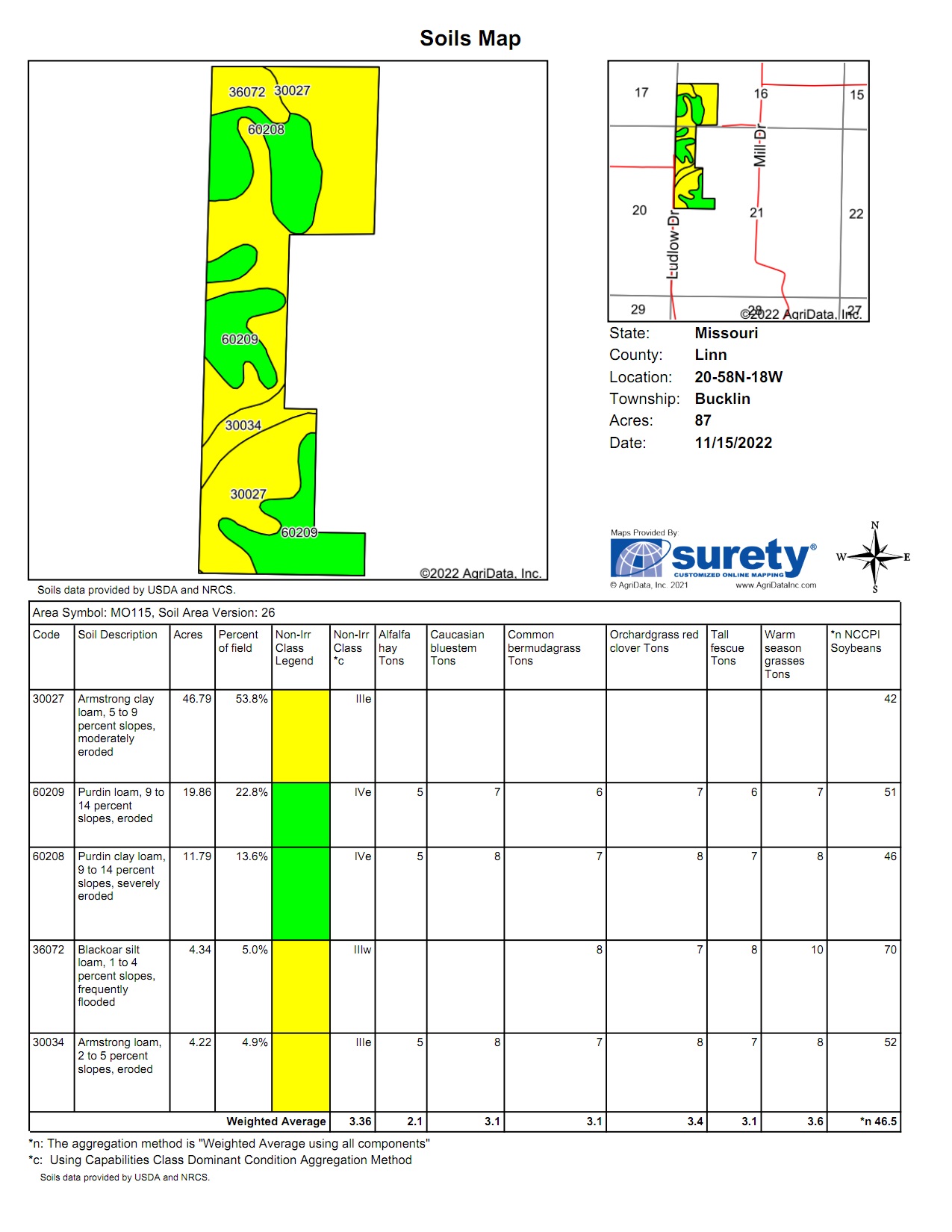Click the 60208 soil label on map
The height and width of the screenshot is (1232, 952).
pyautogui.click(x=266, y=129)
